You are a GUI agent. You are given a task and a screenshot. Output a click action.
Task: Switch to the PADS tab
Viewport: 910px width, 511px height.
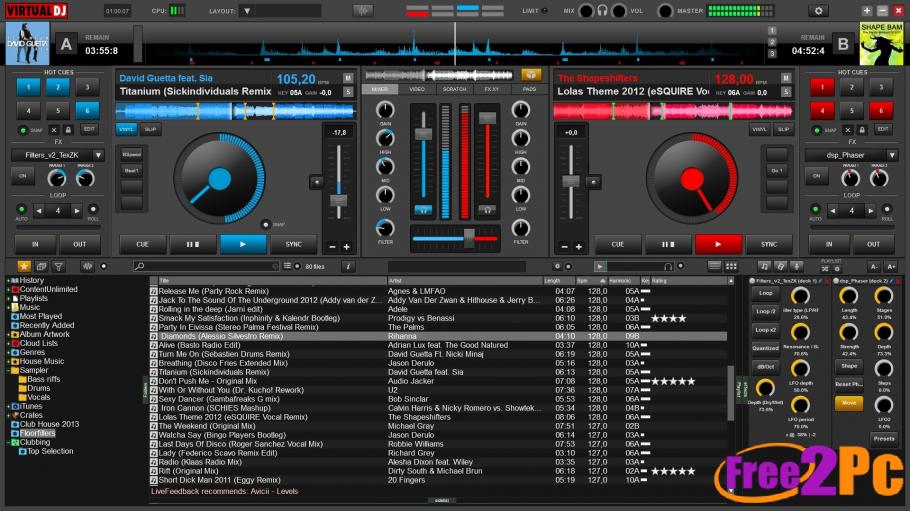click(529, 89)
